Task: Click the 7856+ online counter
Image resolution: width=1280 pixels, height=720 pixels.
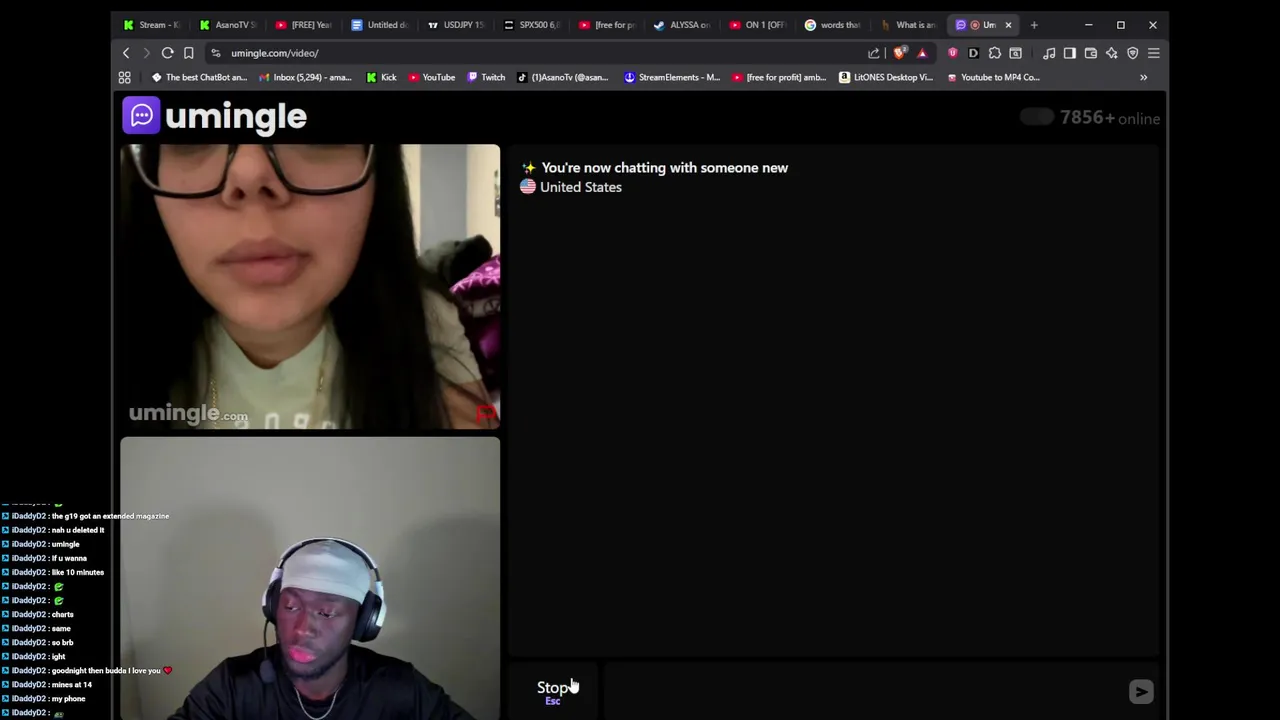Action: click(x=1110, y=118)
